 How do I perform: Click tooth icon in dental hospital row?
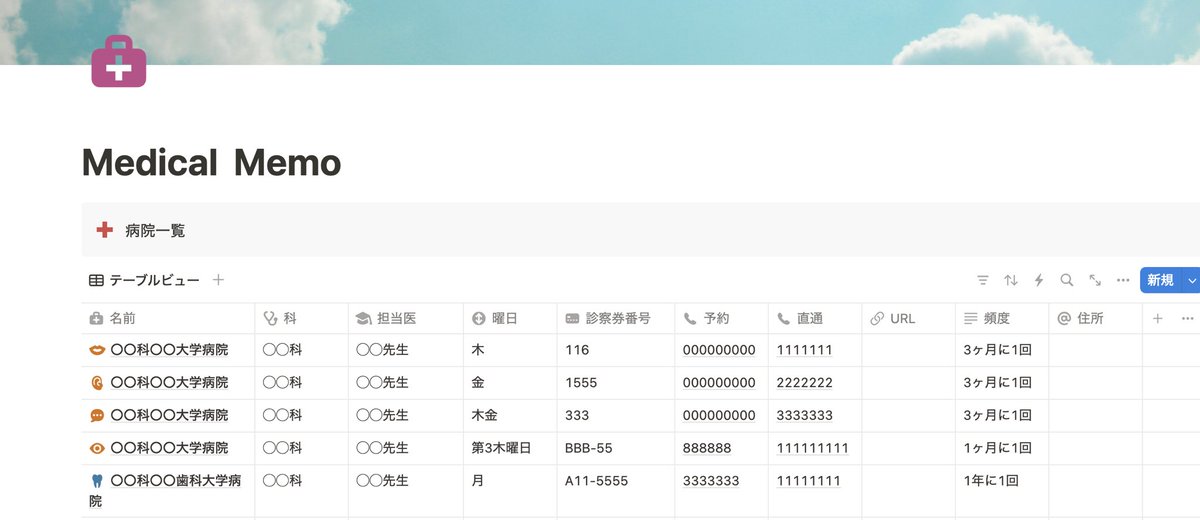click(x=97, y=481)
